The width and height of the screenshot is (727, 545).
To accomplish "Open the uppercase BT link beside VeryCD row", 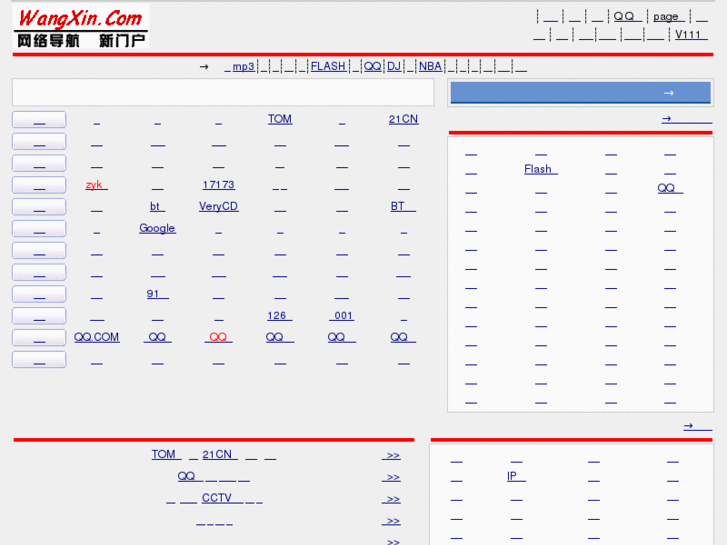I will pos(403,206).
